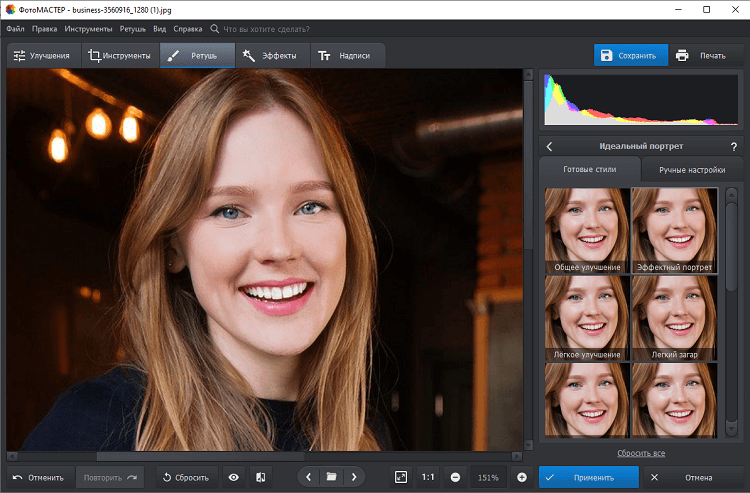
Task: Go to next photo arrow
Action: point(353,477)
